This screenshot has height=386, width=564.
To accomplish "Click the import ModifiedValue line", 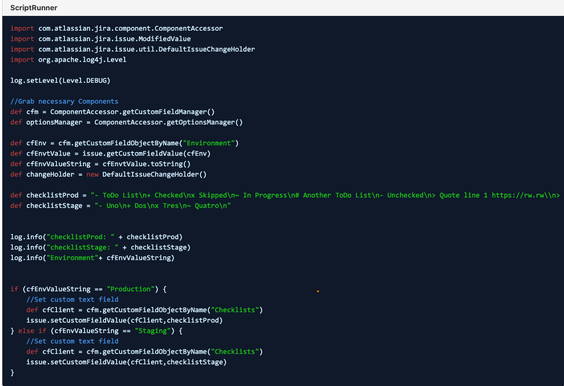I will (100, 39).
